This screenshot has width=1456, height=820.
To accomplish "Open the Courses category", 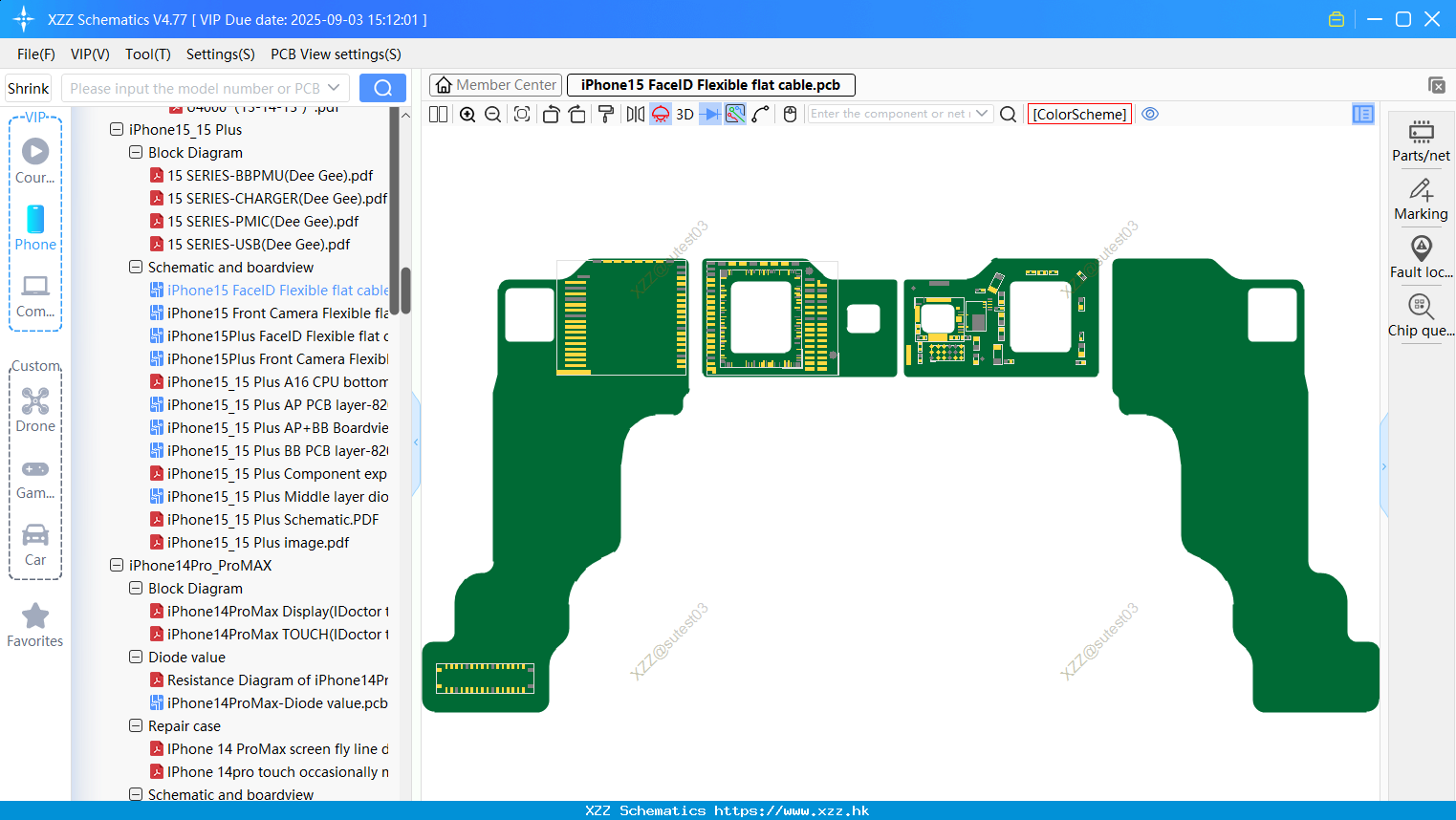I will pos(35,161).
